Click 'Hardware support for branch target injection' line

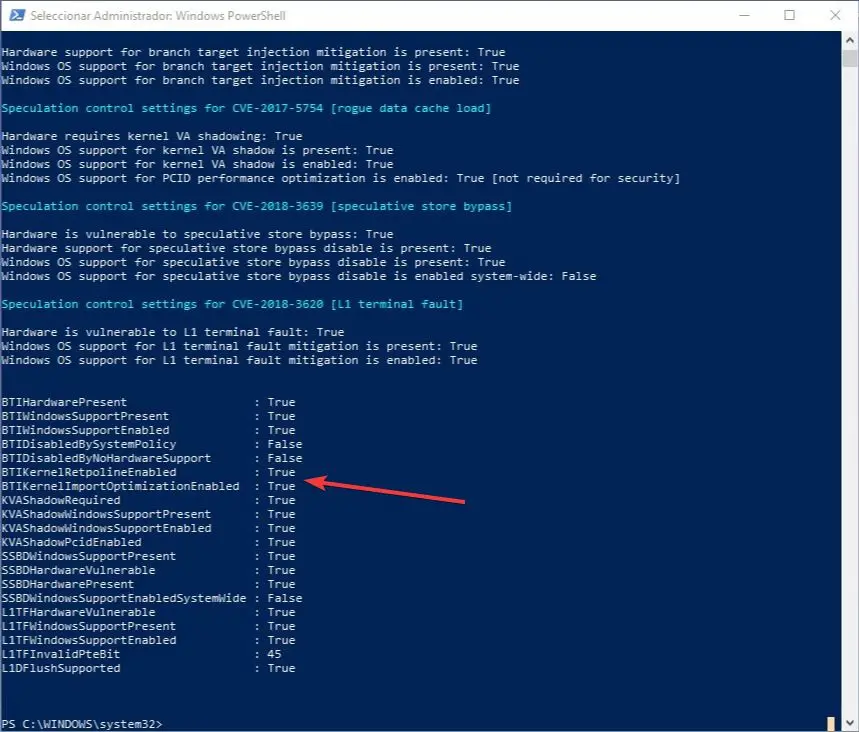[253, 52]
